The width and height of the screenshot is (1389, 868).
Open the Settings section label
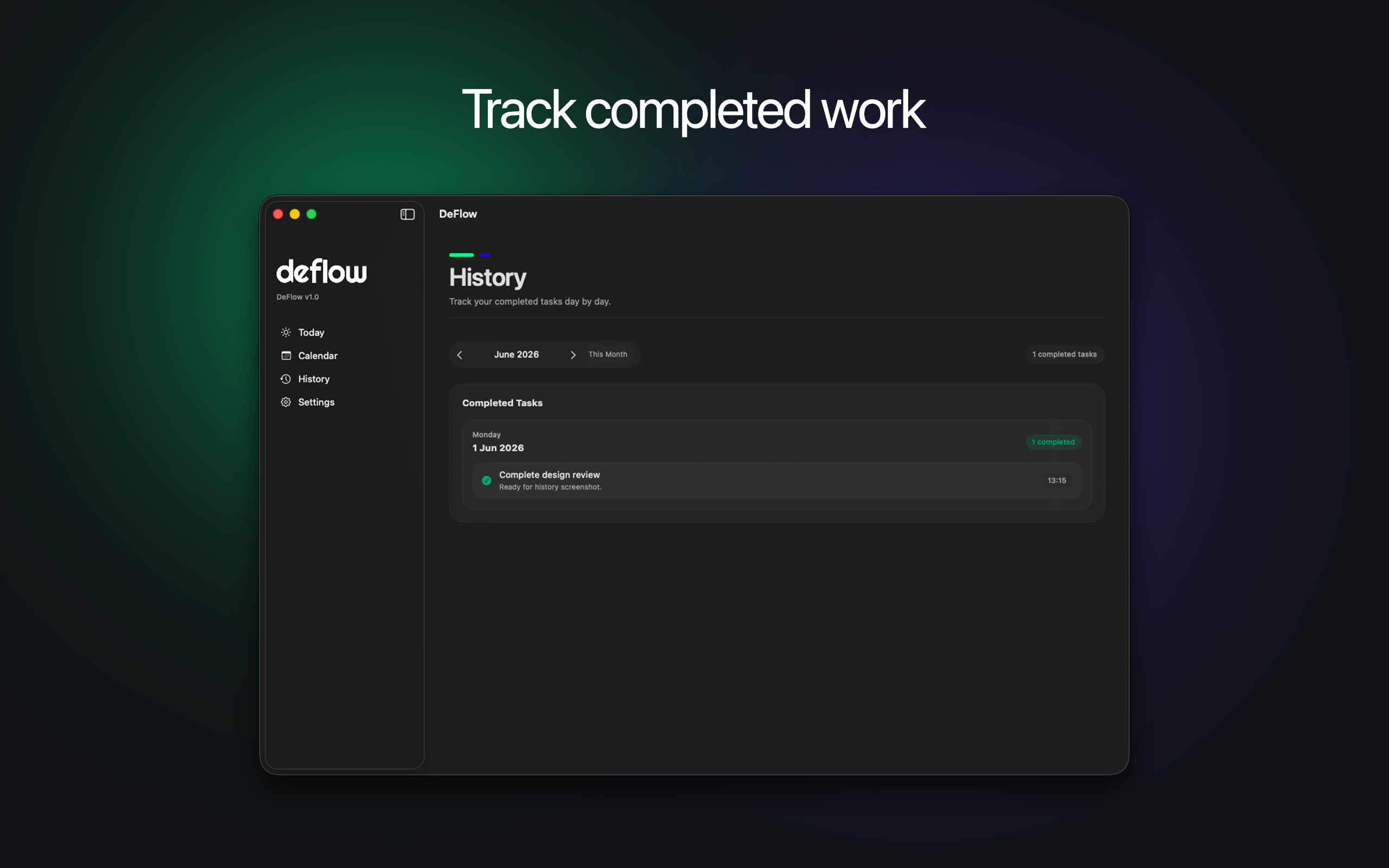pyautogui.click(x=316, y=402)
